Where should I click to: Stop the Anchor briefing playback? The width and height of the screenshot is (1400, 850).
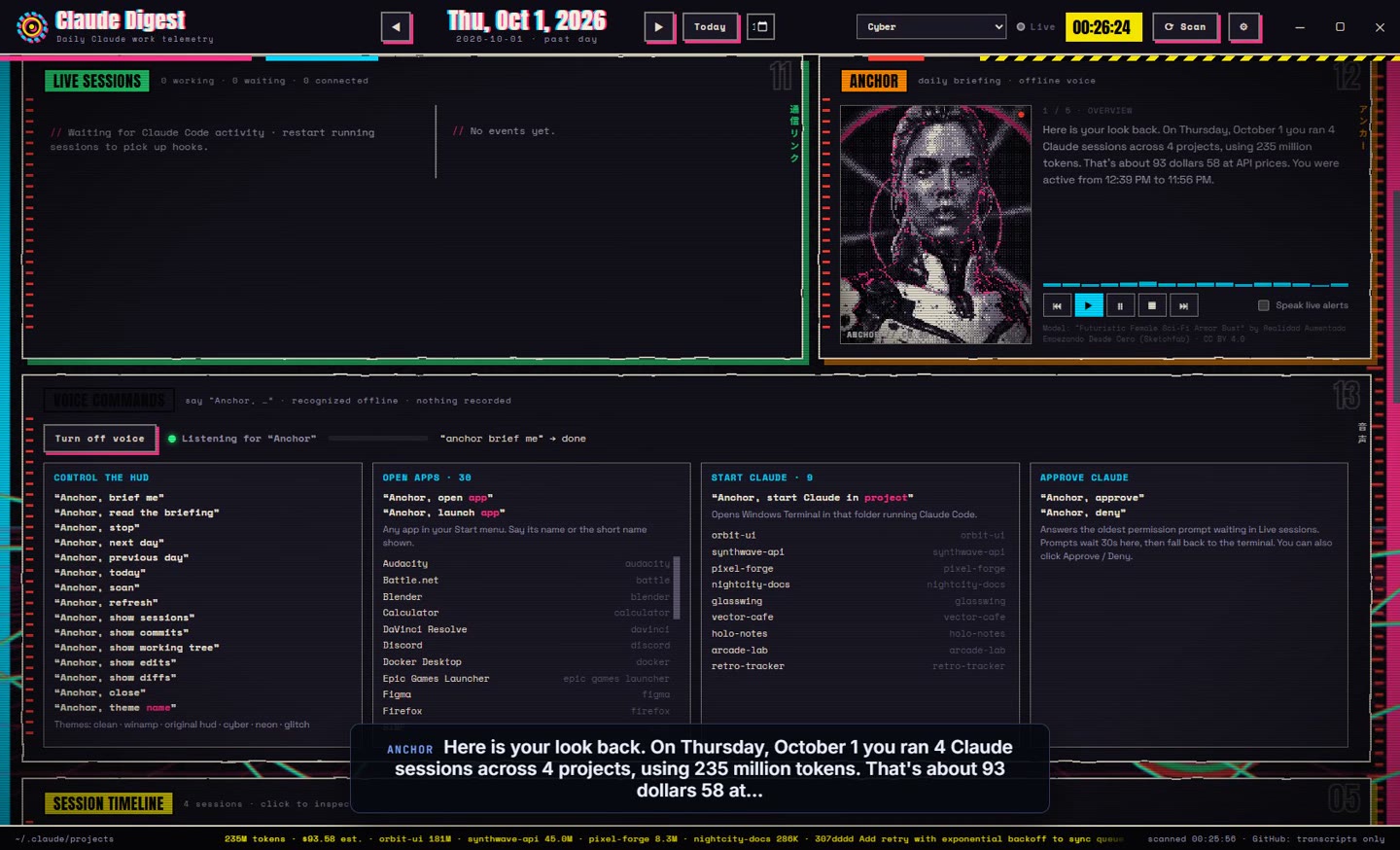(1152, 305)
